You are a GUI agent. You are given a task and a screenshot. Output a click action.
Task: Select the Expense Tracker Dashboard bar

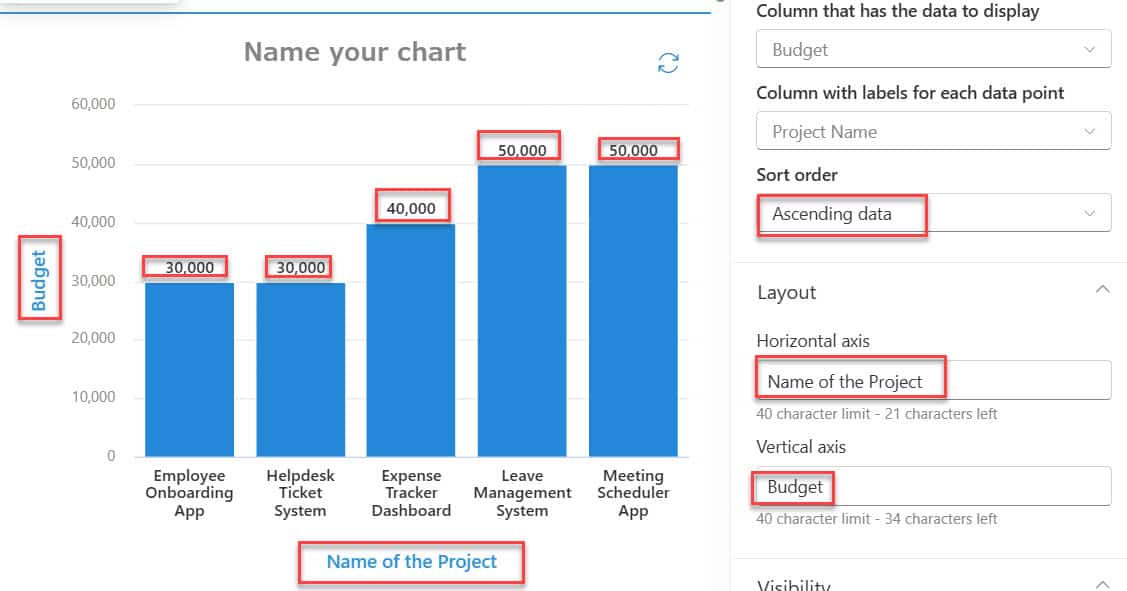(x=411, y=340)
